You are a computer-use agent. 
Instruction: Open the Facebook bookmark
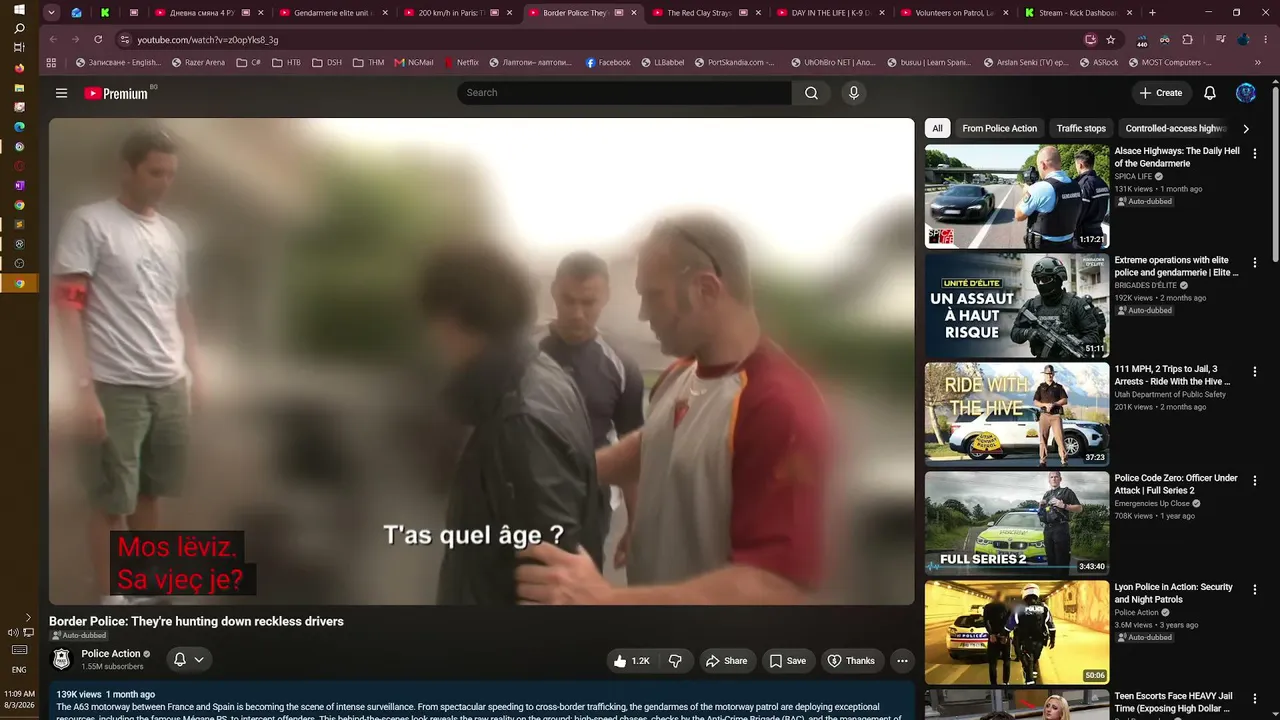(608, 62)
